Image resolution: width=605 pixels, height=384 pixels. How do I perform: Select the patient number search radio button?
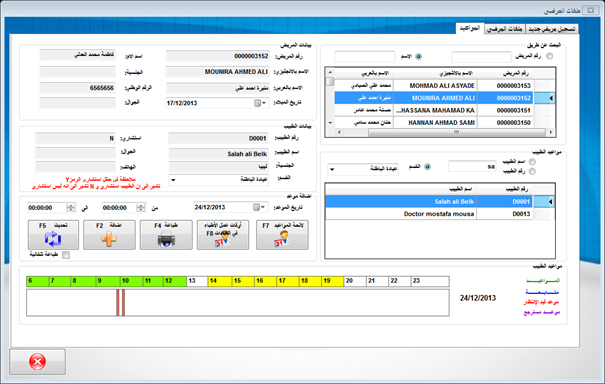tap(549, 56)
